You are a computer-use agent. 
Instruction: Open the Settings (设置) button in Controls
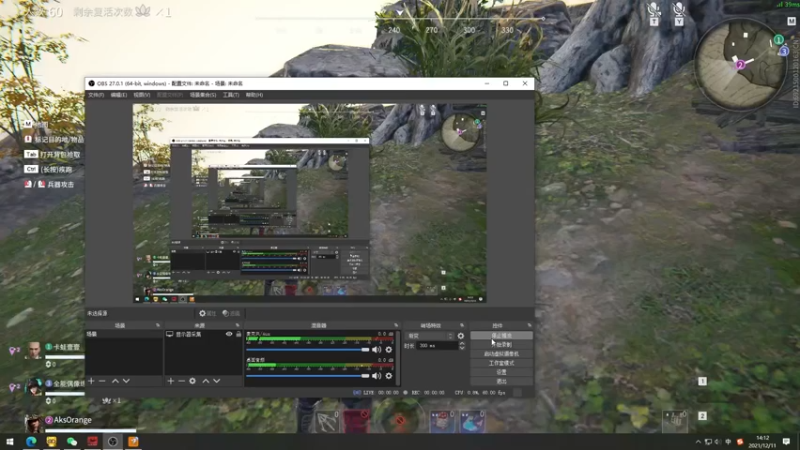point(502,372)
